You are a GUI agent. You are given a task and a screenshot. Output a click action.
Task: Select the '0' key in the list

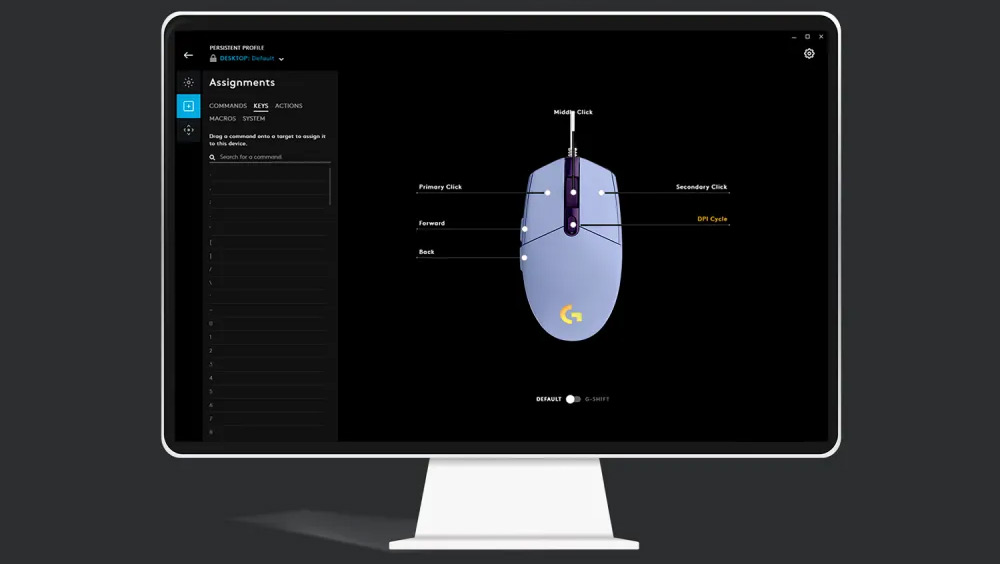click(x=268, y=323)
